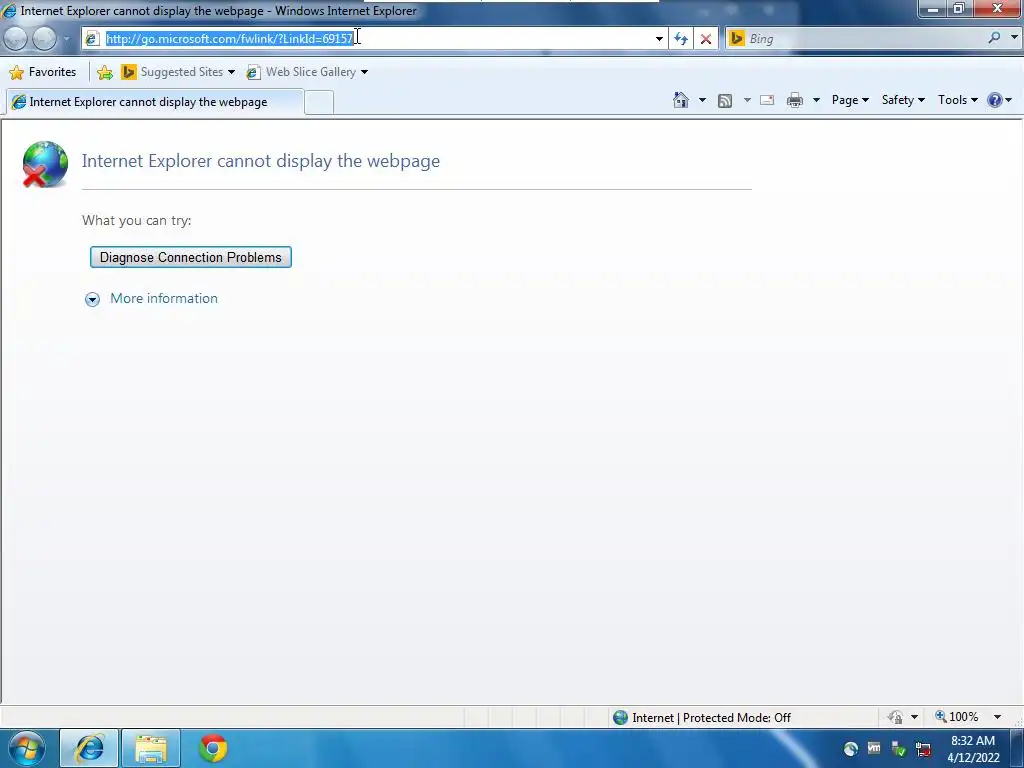Click the Read Mail envelope icon
This screenshot has height=768, width=1024.
767,100
